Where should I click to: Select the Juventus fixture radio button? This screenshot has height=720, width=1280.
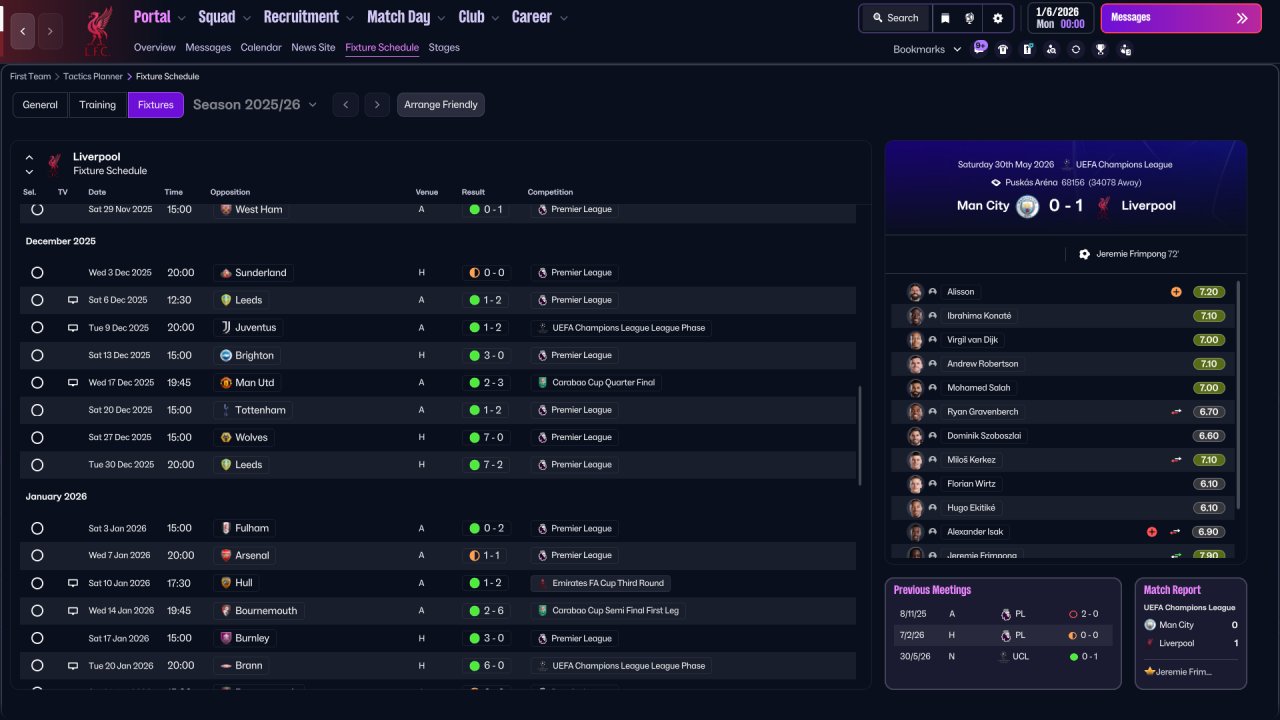pyautogui.click(x=37, y=327)
